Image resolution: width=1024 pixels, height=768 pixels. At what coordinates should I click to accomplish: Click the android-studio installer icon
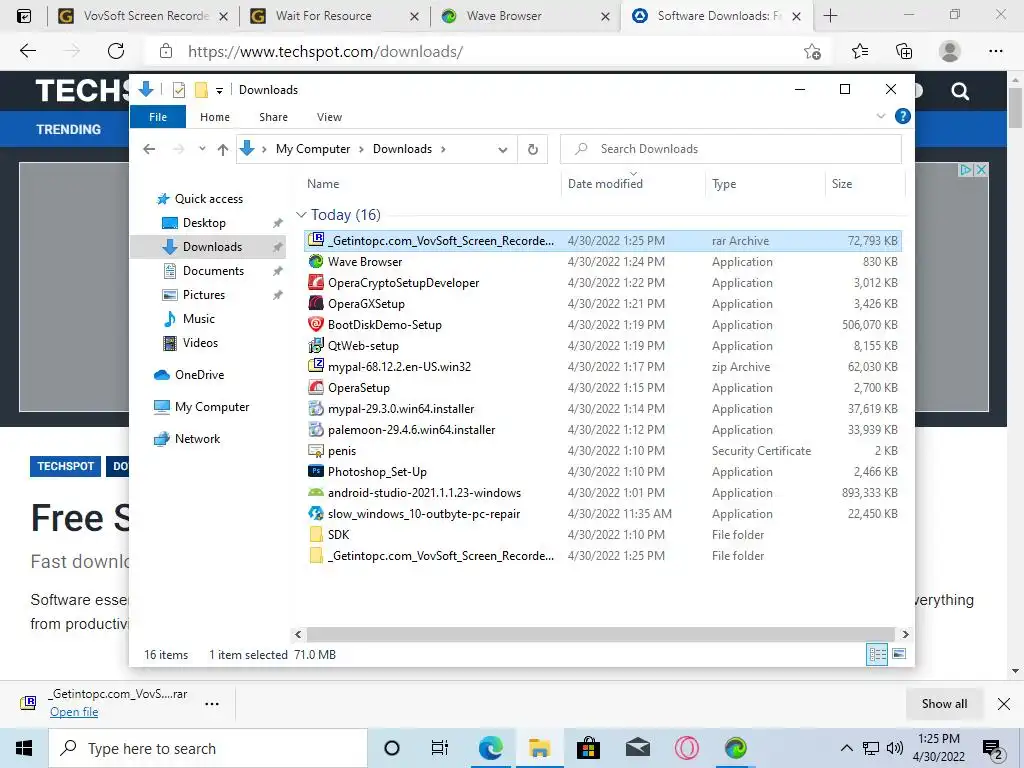316,492
